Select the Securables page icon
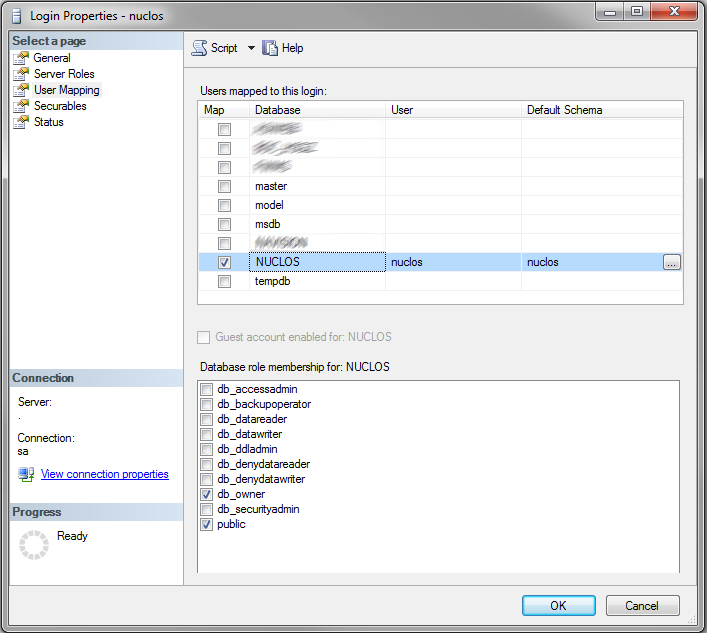Image resolution: width=707 pixels, height=633 pixels. point(22,106)
